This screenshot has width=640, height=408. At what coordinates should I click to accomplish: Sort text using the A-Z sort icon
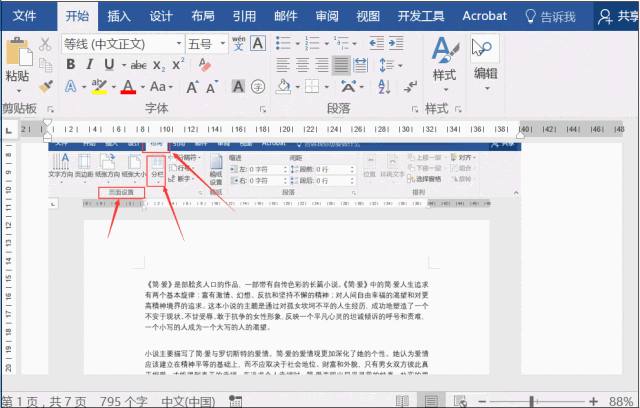(x=384, y=86)
